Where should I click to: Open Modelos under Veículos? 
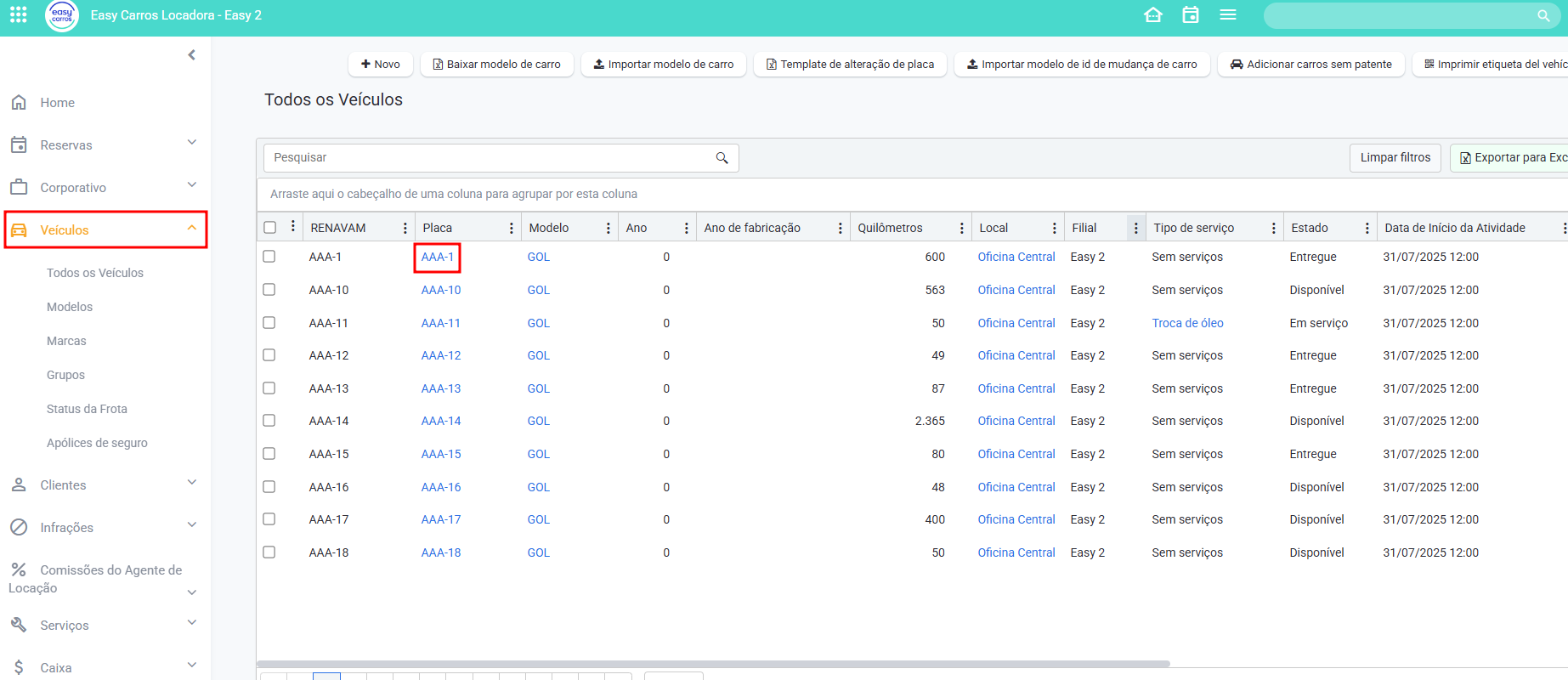70,307
